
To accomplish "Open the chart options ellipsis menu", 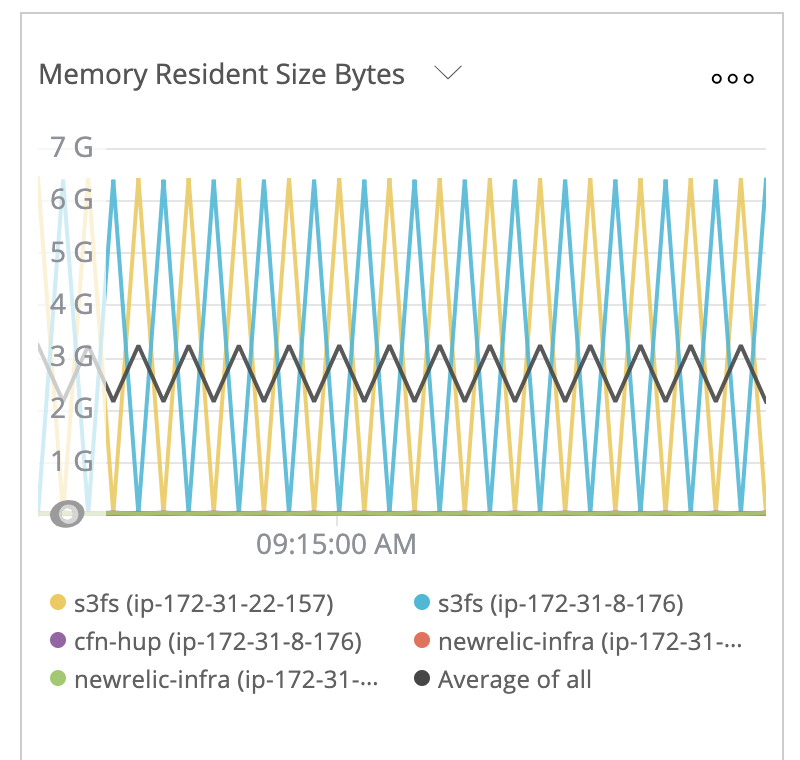I will point(732,78).
